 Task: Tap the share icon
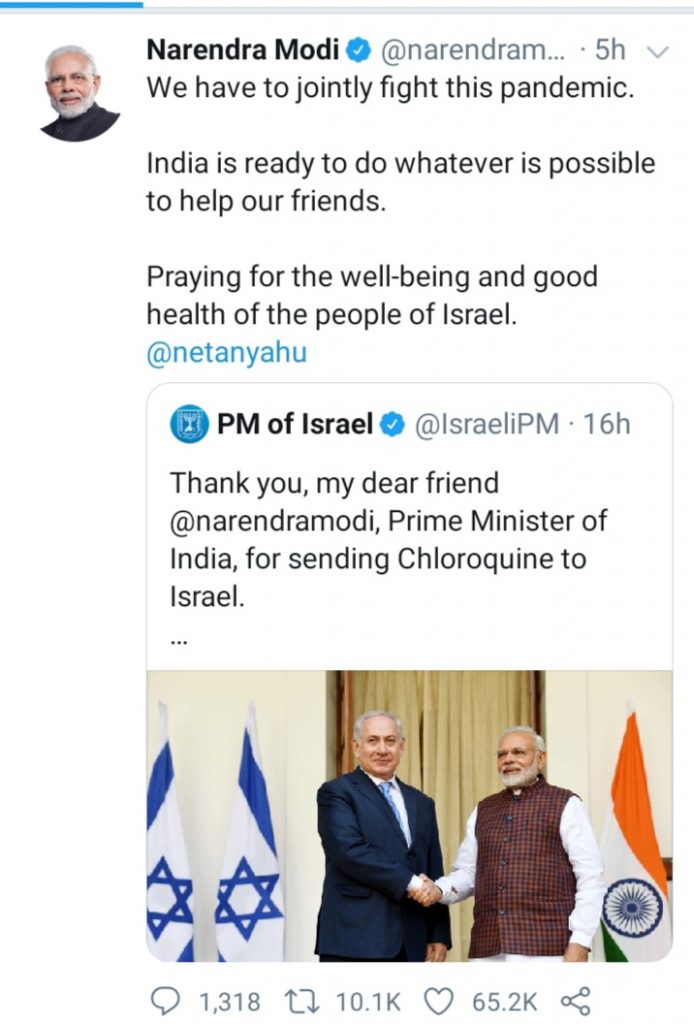click(575, 1000)
